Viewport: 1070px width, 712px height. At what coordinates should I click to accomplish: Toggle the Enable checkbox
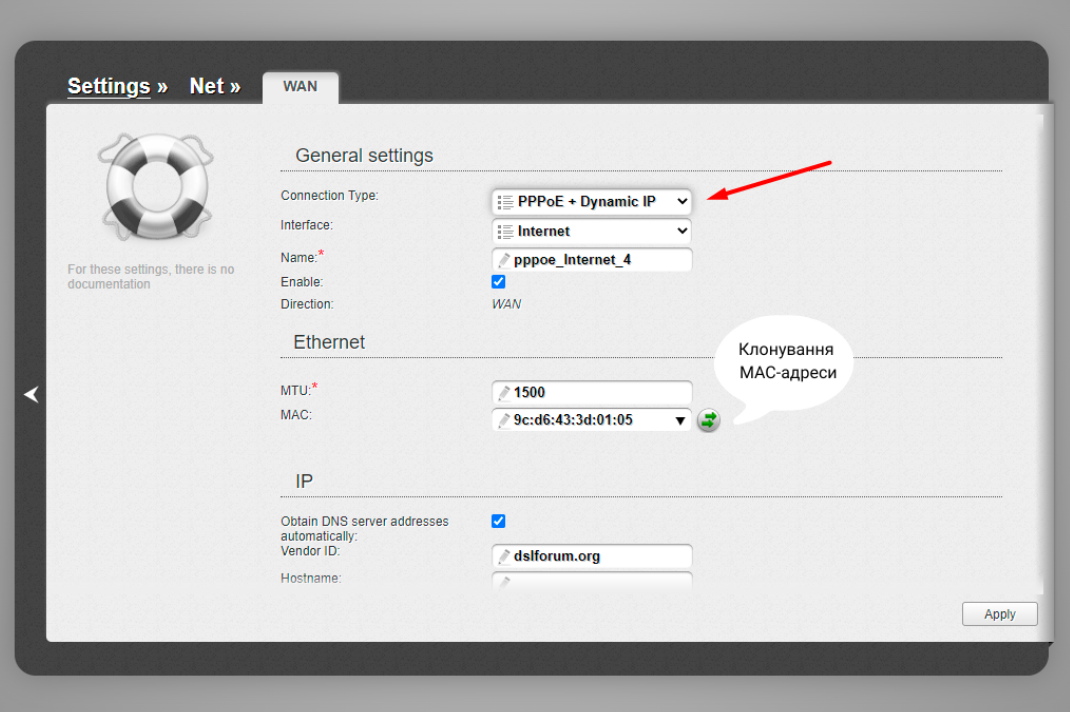(499, 282)
